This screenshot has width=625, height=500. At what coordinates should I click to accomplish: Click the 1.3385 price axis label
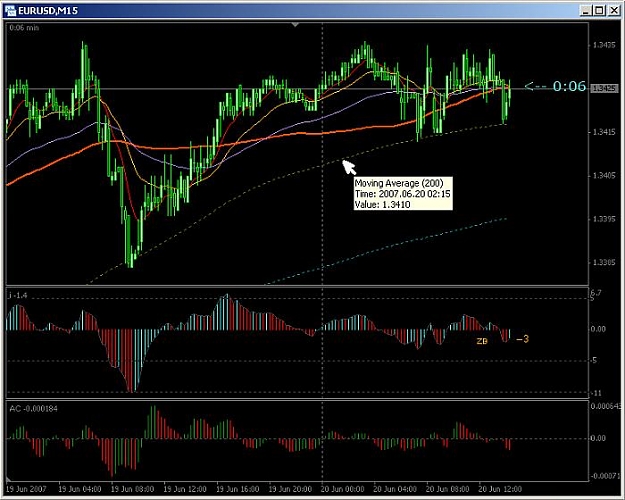click(604, 262)
